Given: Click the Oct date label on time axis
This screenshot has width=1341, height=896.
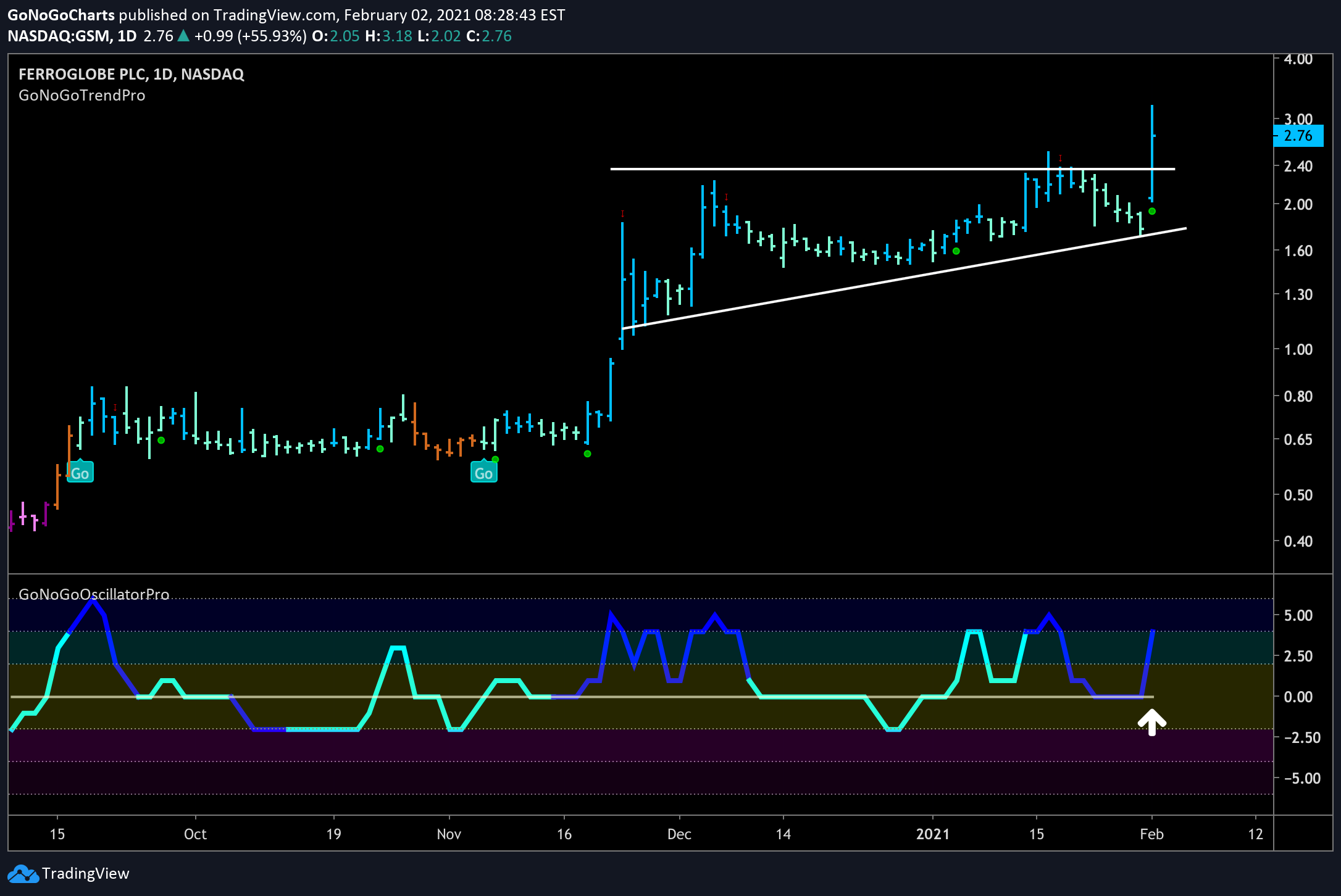Looking at the screenshot, I should (195, 834).
